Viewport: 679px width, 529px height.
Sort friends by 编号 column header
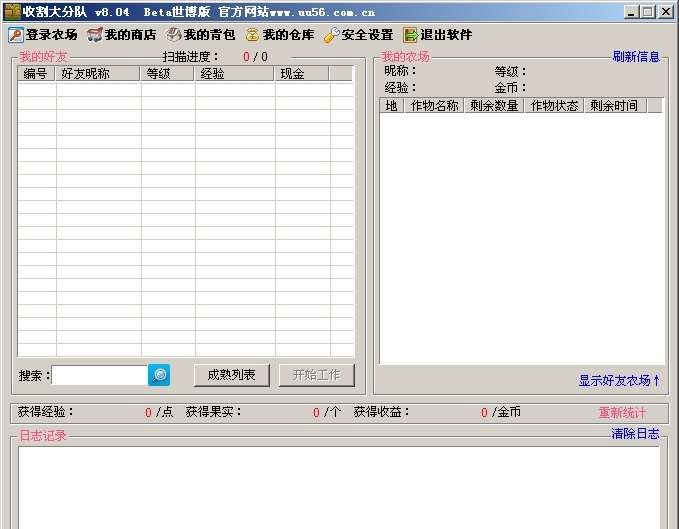pyautogui.click(x=36, y=74)
